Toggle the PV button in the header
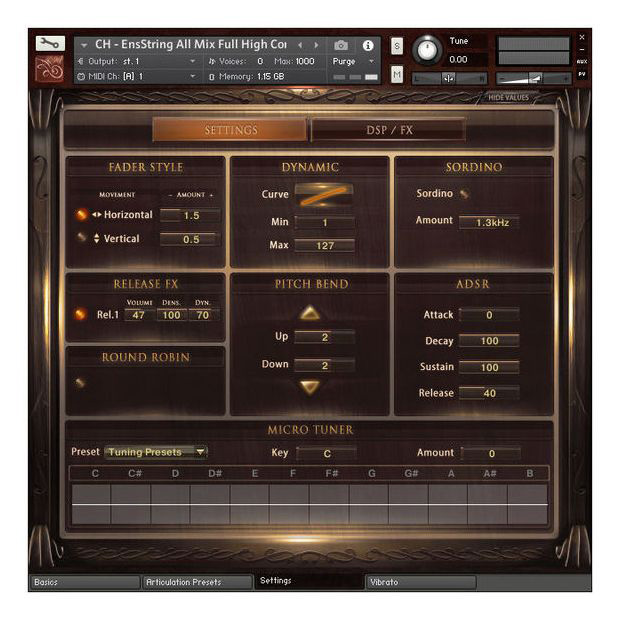The height and width of the screenshot is (620, 620). (x=582, y=74)
